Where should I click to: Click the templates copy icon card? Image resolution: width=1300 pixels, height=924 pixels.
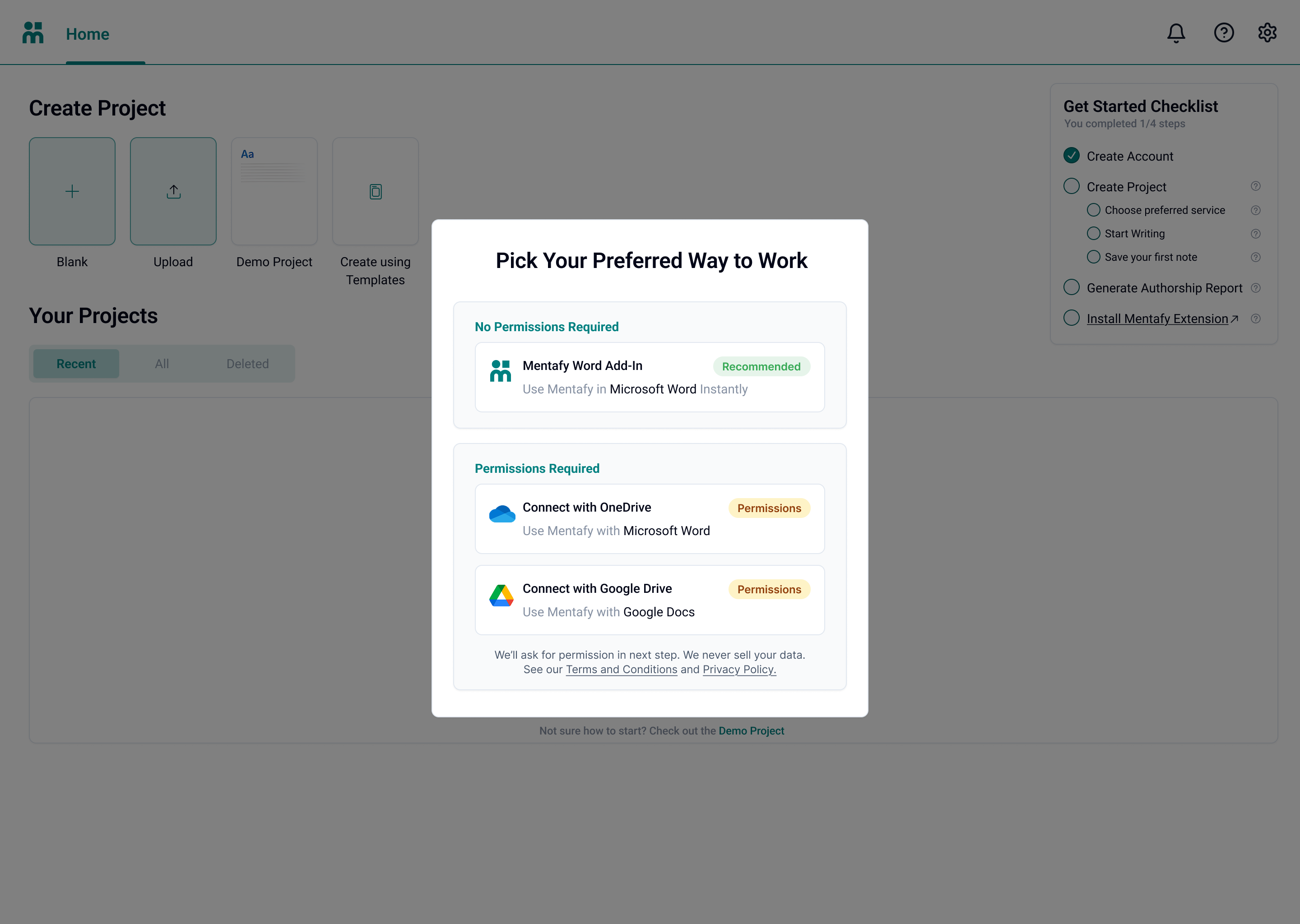(x=376, y=191)
